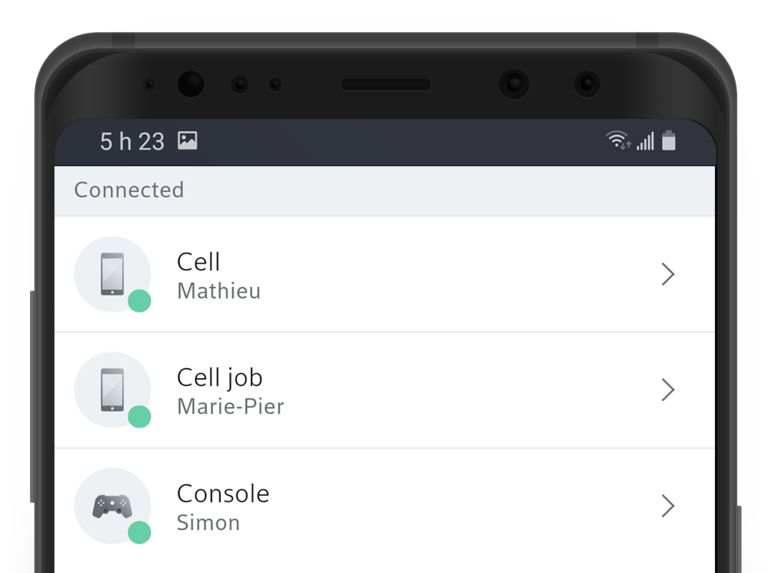Viewport: 768px width, 573px height.
Task: Click the Connected section header
Action: [x=129, y=190]
